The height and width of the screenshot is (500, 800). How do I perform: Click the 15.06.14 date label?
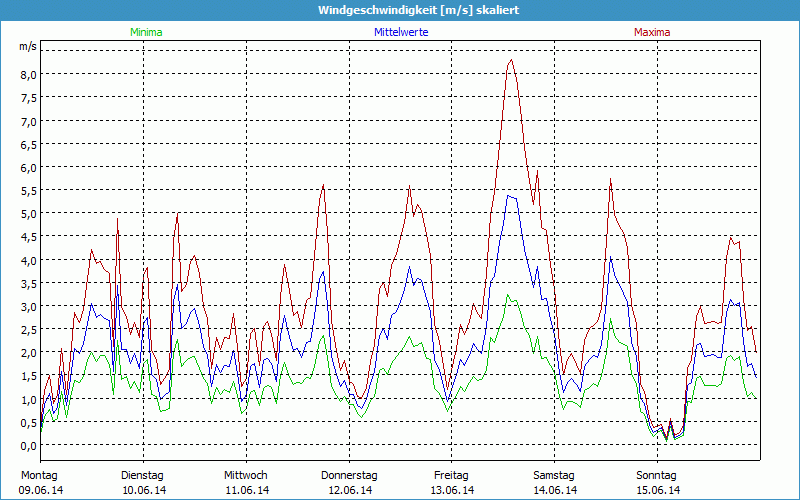pyautogui.click(x=658, y=490)
